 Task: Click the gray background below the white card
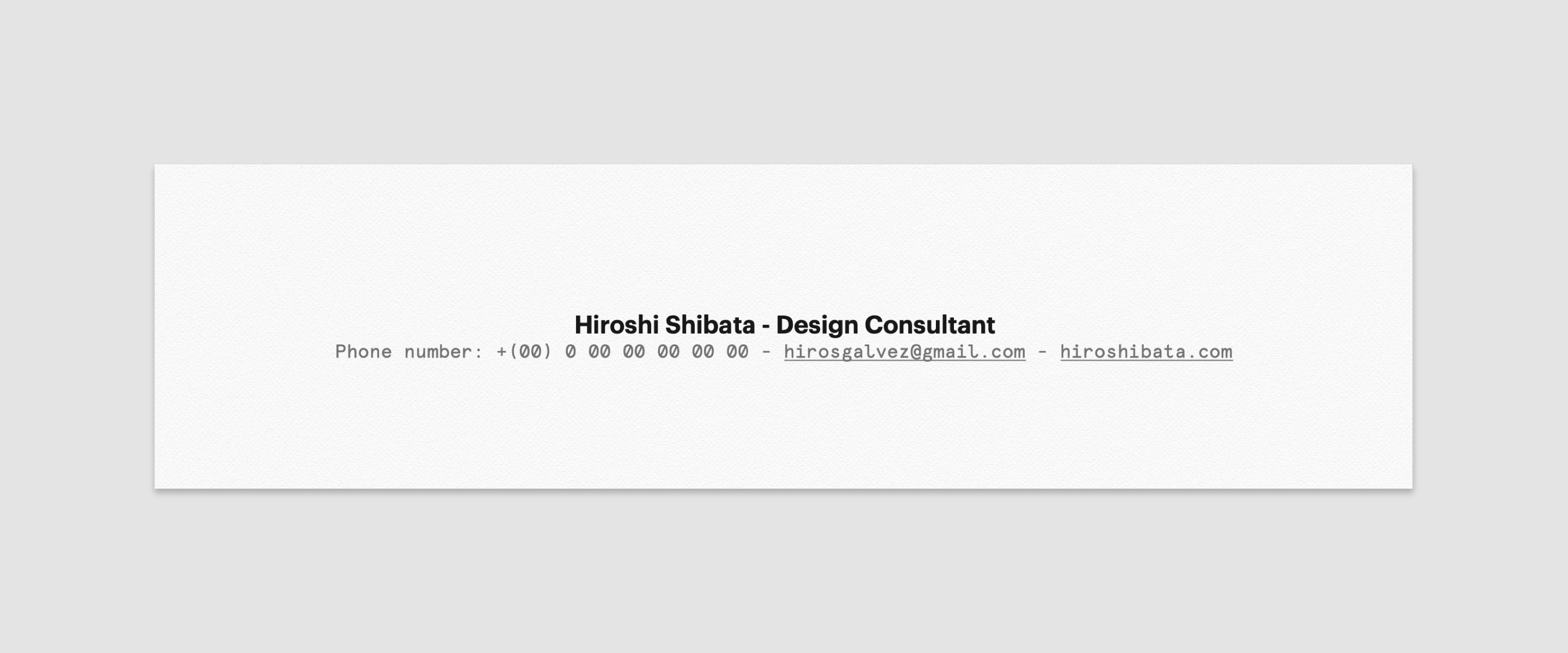(x=783, y=572)
